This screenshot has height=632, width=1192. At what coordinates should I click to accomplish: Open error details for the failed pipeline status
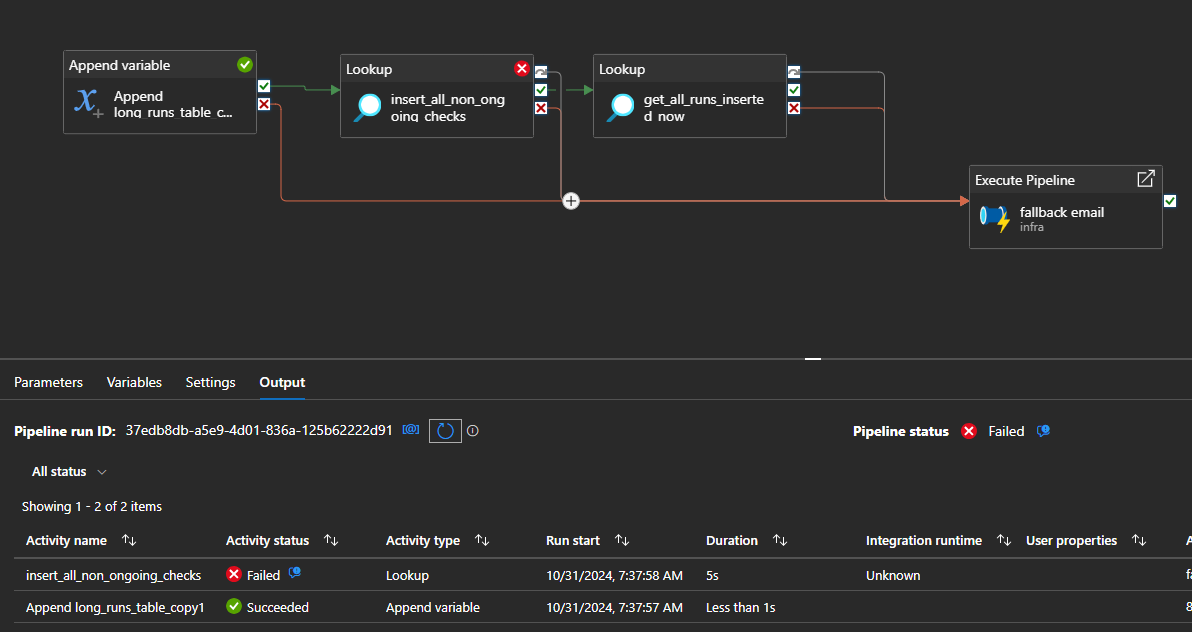(x=1043, y=431)
